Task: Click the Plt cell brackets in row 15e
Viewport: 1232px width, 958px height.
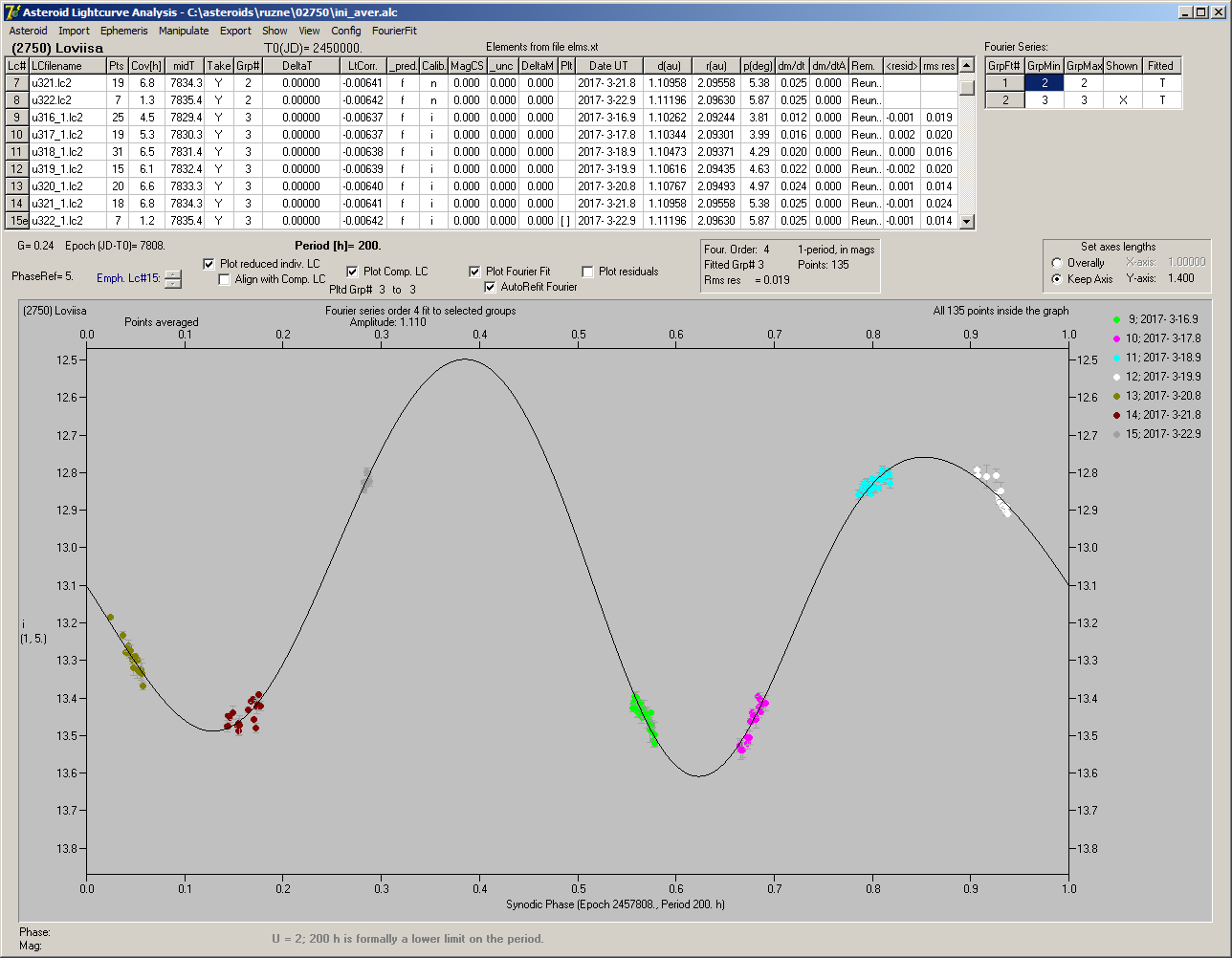Action: pyautogui.click(x=566, y=221)
